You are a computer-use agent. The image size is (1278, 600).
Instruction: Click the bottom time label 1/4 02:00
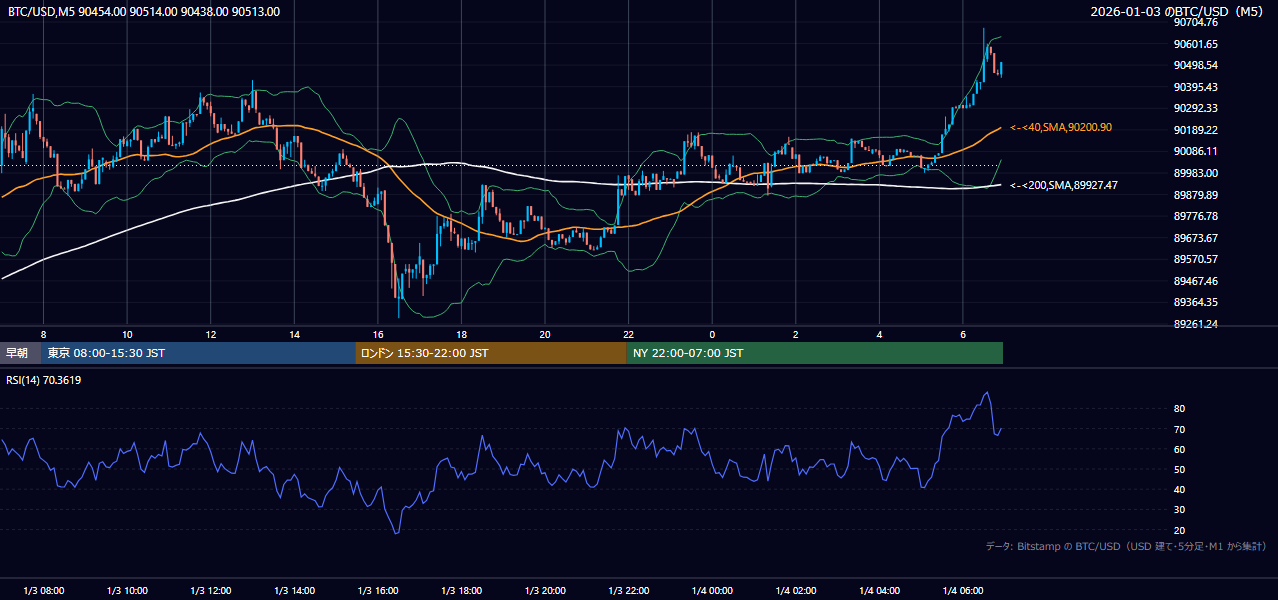tap(796, 591)
